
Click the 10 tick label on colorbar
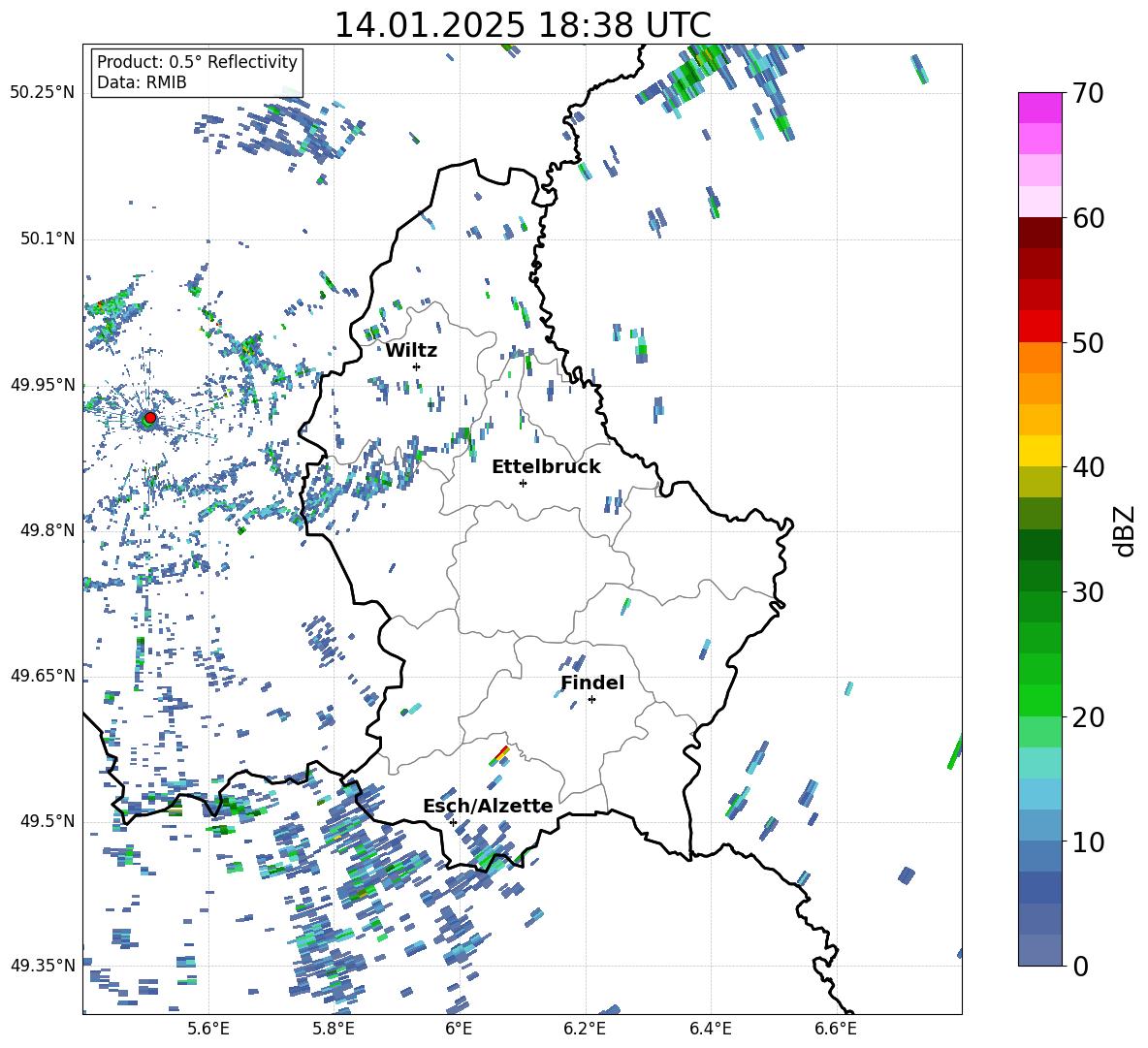coord(1088,842)
